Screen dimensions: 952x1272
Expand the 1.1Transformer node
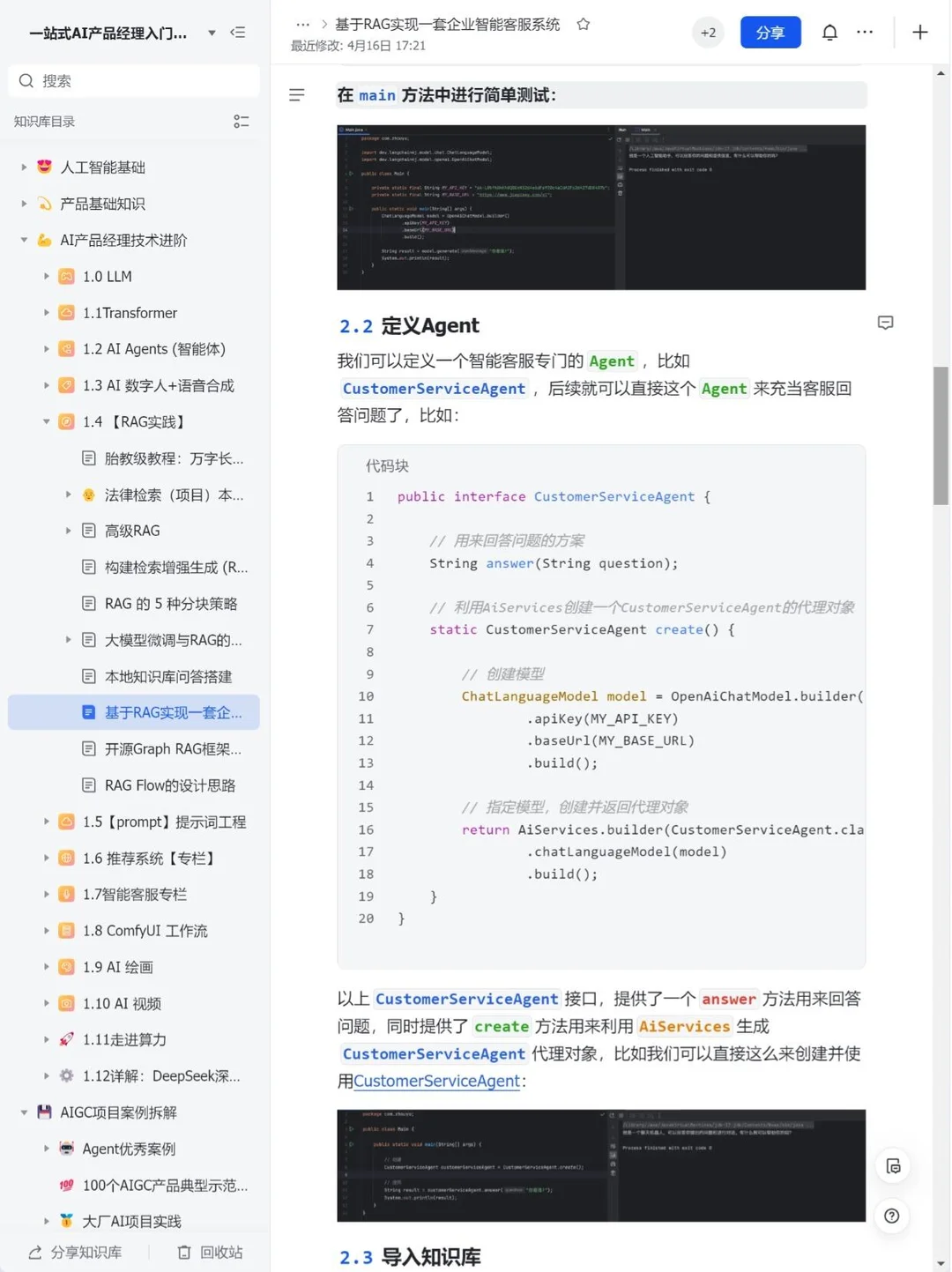click(47, 313)
